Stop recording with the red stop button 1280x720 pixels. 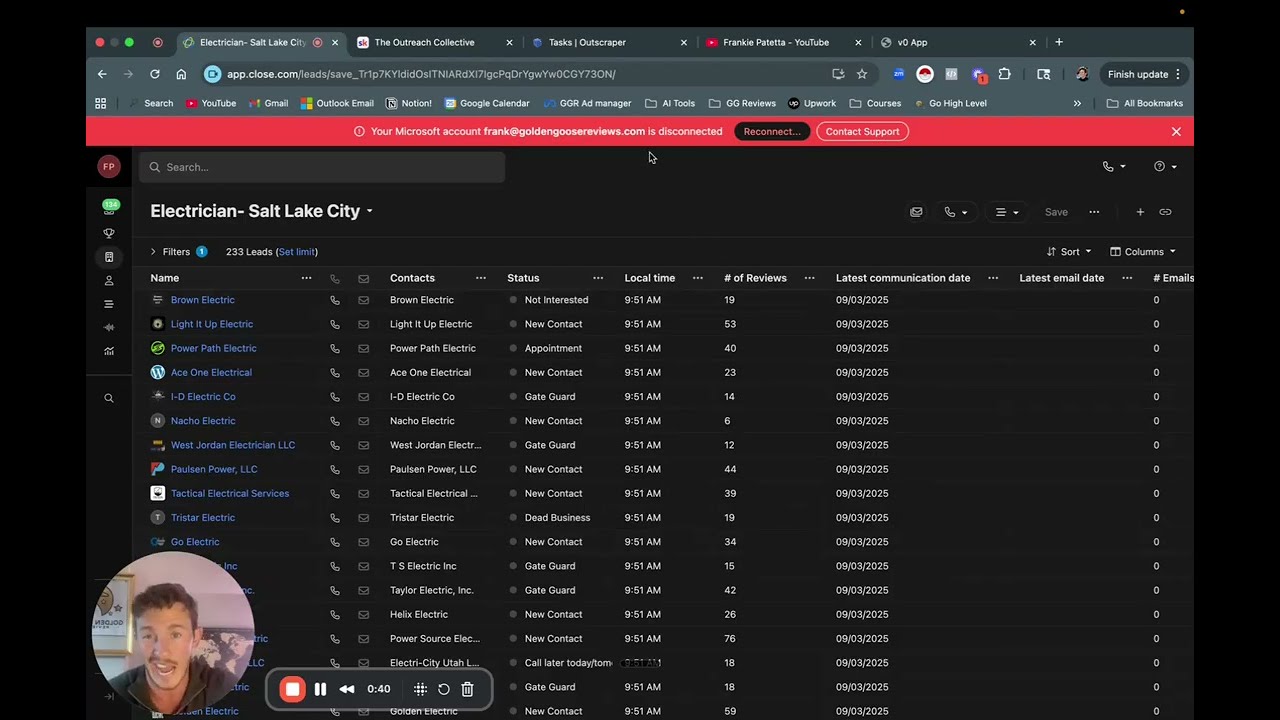pyautogui.click(x=292, y=689)
